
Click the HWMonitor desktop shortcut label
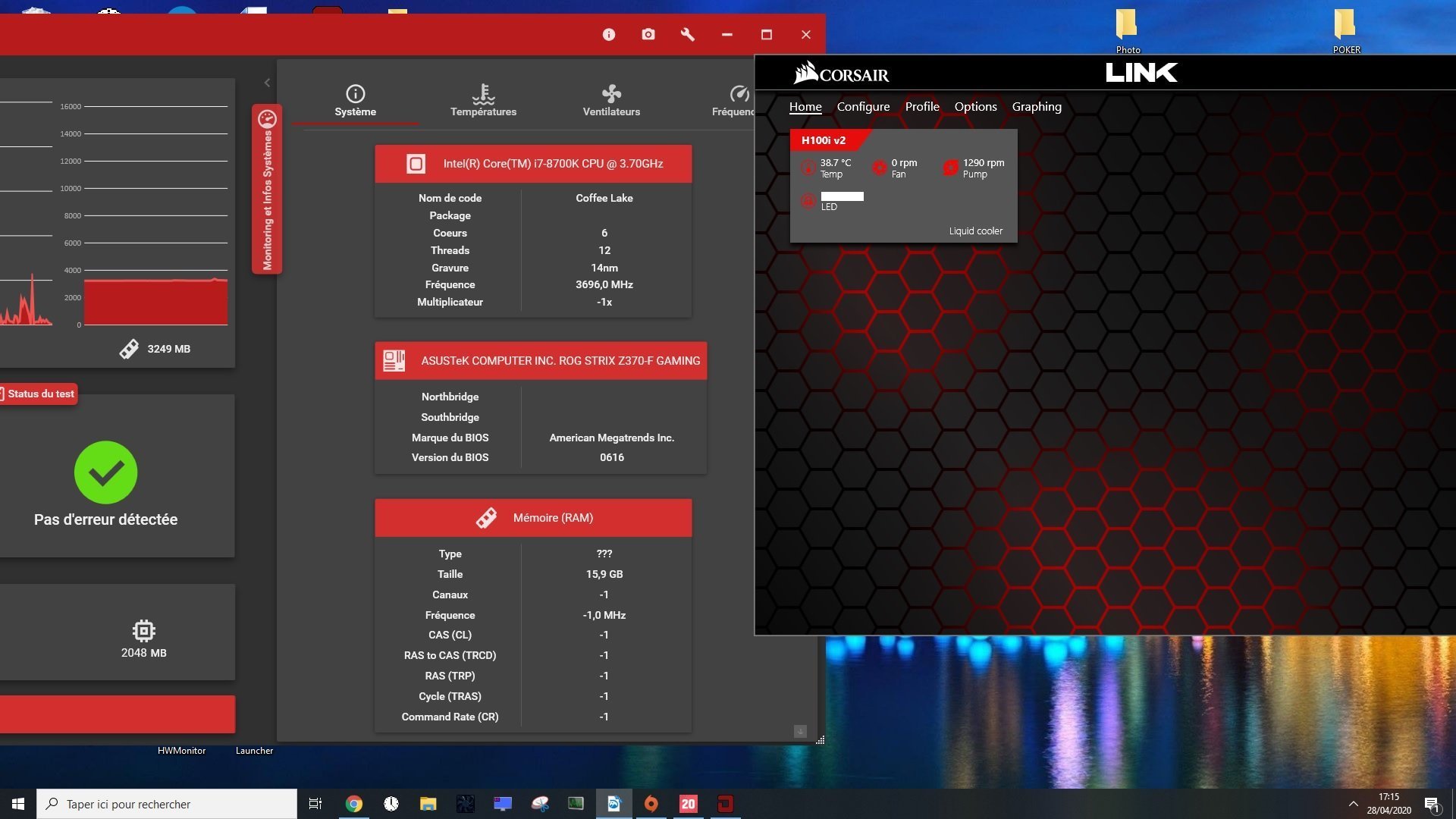[181, 751]
